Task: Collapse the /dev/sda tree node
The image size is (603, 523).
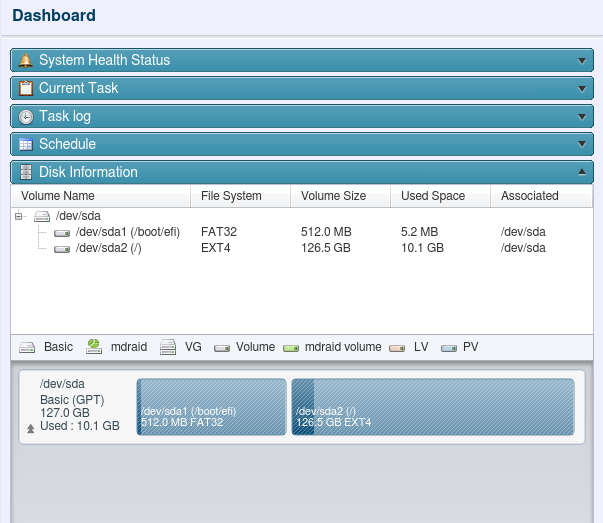Action: (x=20, y=216)
